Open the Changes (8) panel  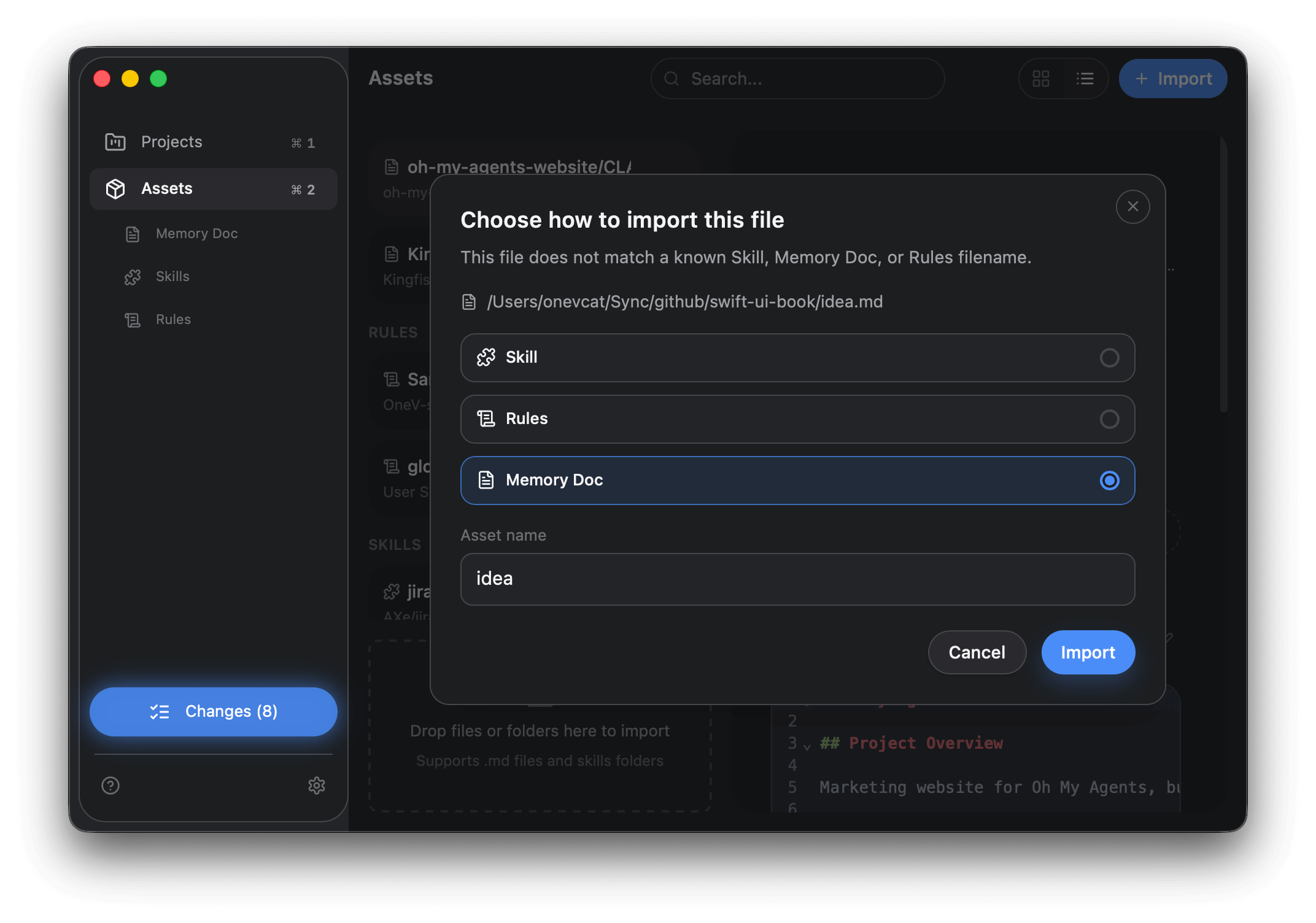click(213, 711)
